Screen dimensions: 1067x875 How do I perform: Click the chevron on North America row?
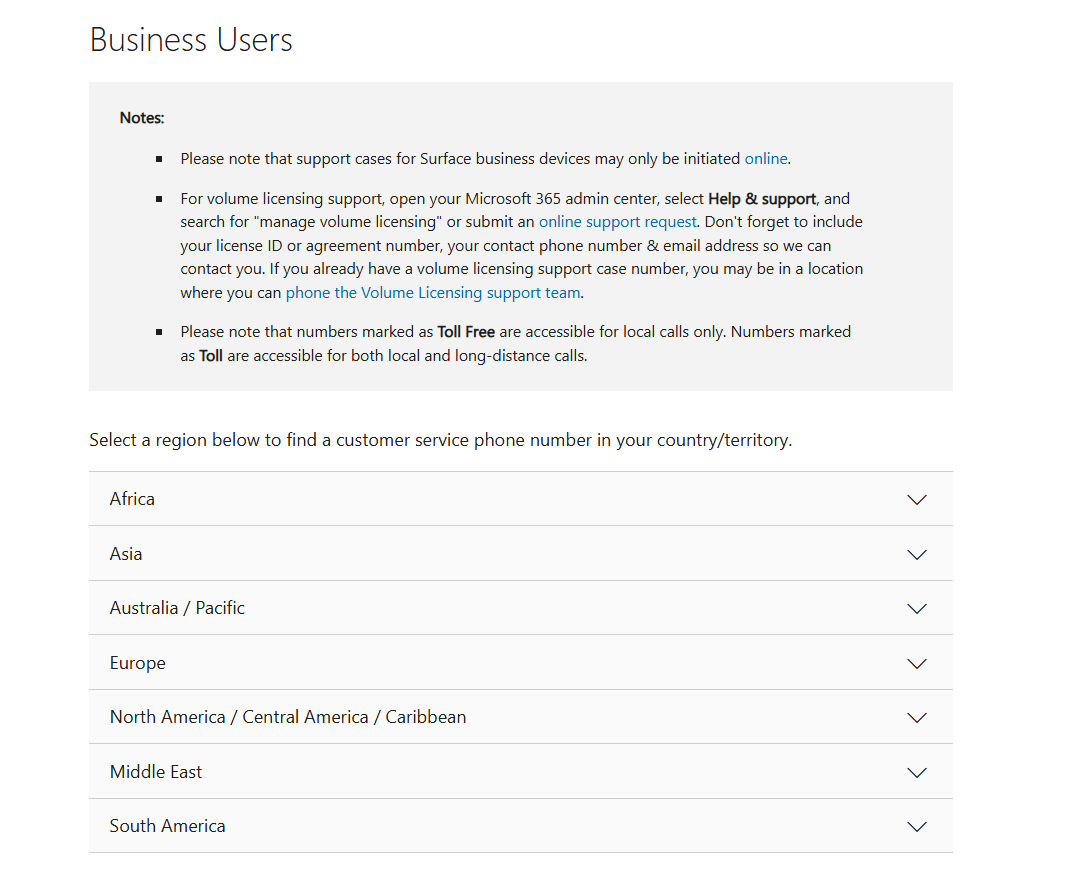pyautogui.click(x=916, y=717)
